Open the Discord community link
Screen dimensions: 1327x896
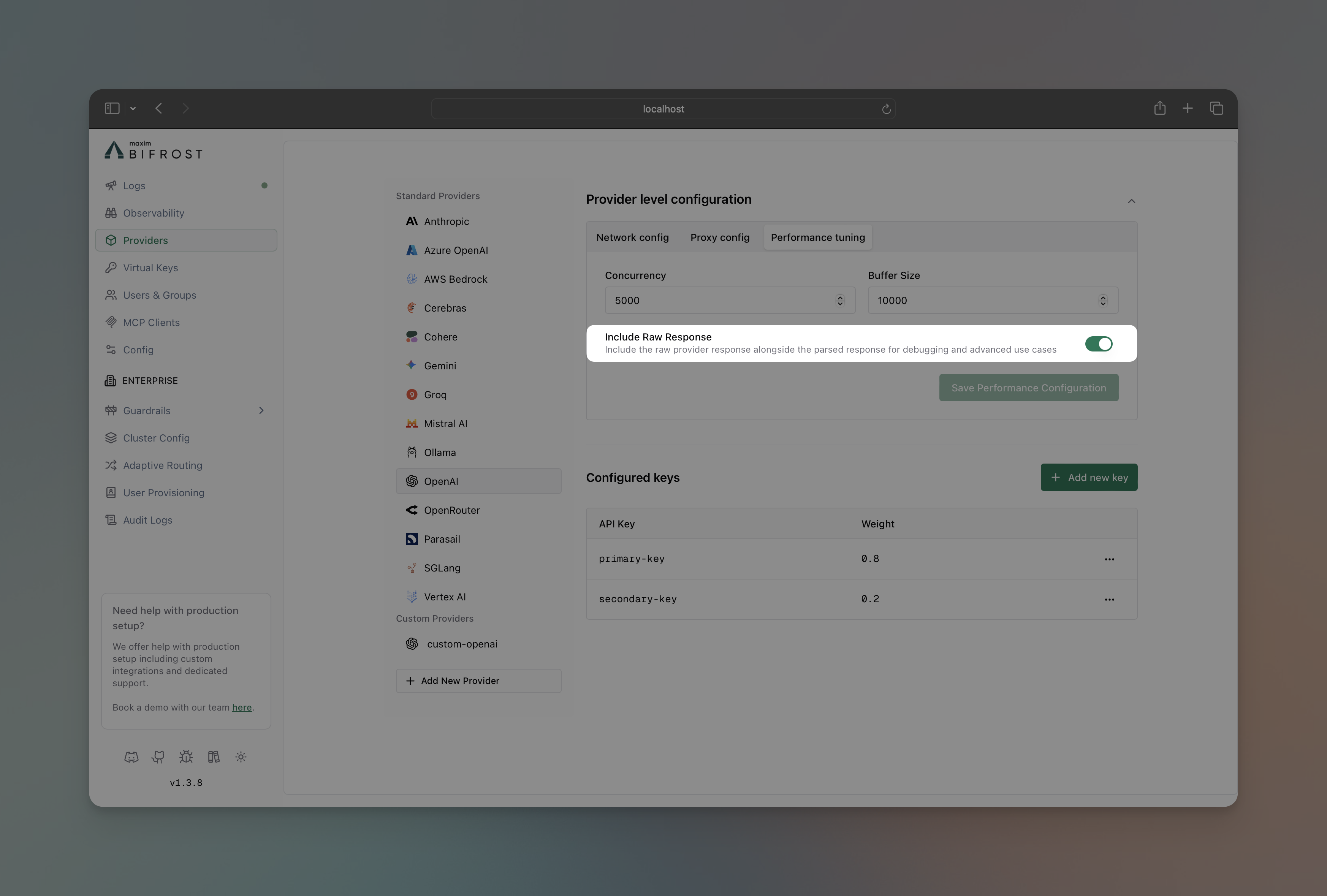tap(131, 757)
